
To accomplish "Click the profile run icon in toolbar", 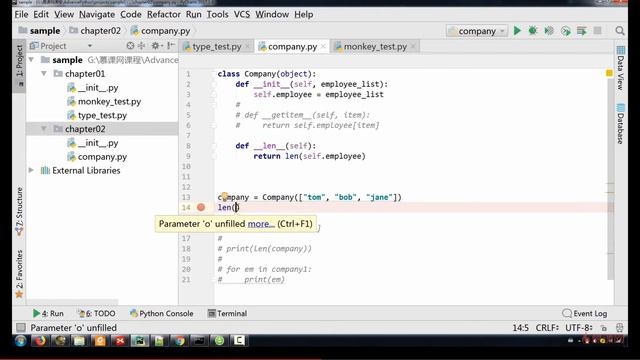I will pos(566,31).
